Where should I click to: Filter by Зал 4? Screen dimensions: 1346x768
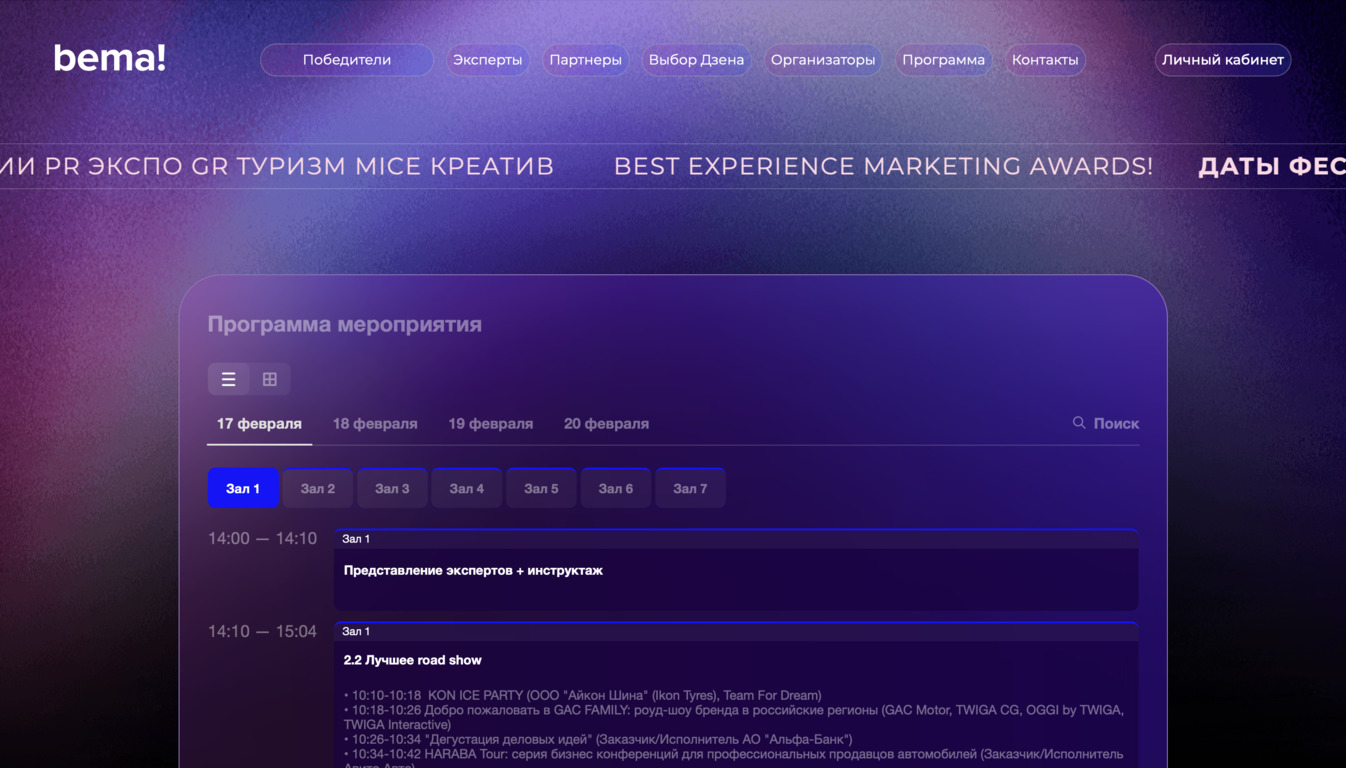467,489
